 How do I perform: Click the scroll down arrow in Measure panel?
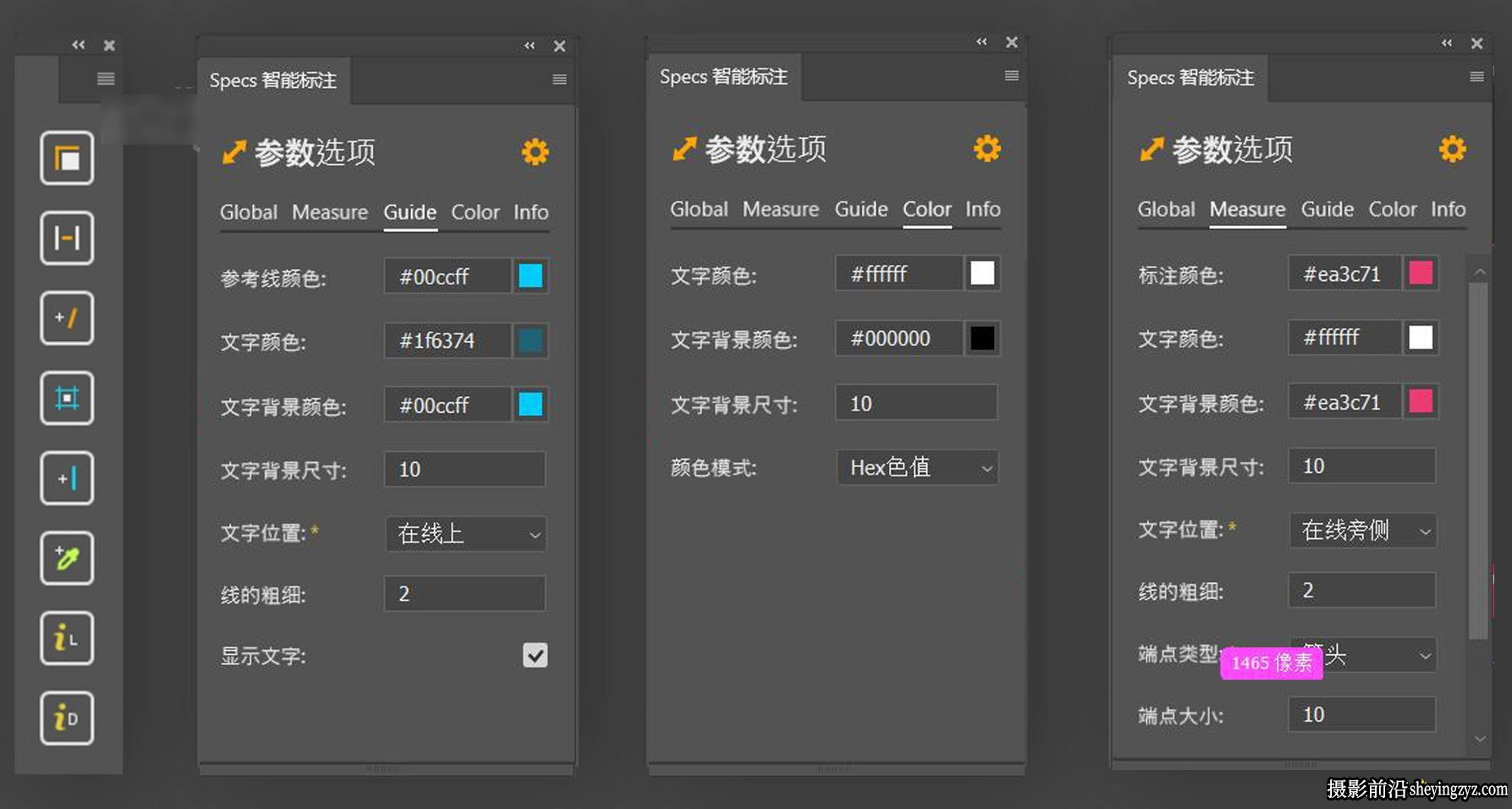click(x=1479, y=739)
